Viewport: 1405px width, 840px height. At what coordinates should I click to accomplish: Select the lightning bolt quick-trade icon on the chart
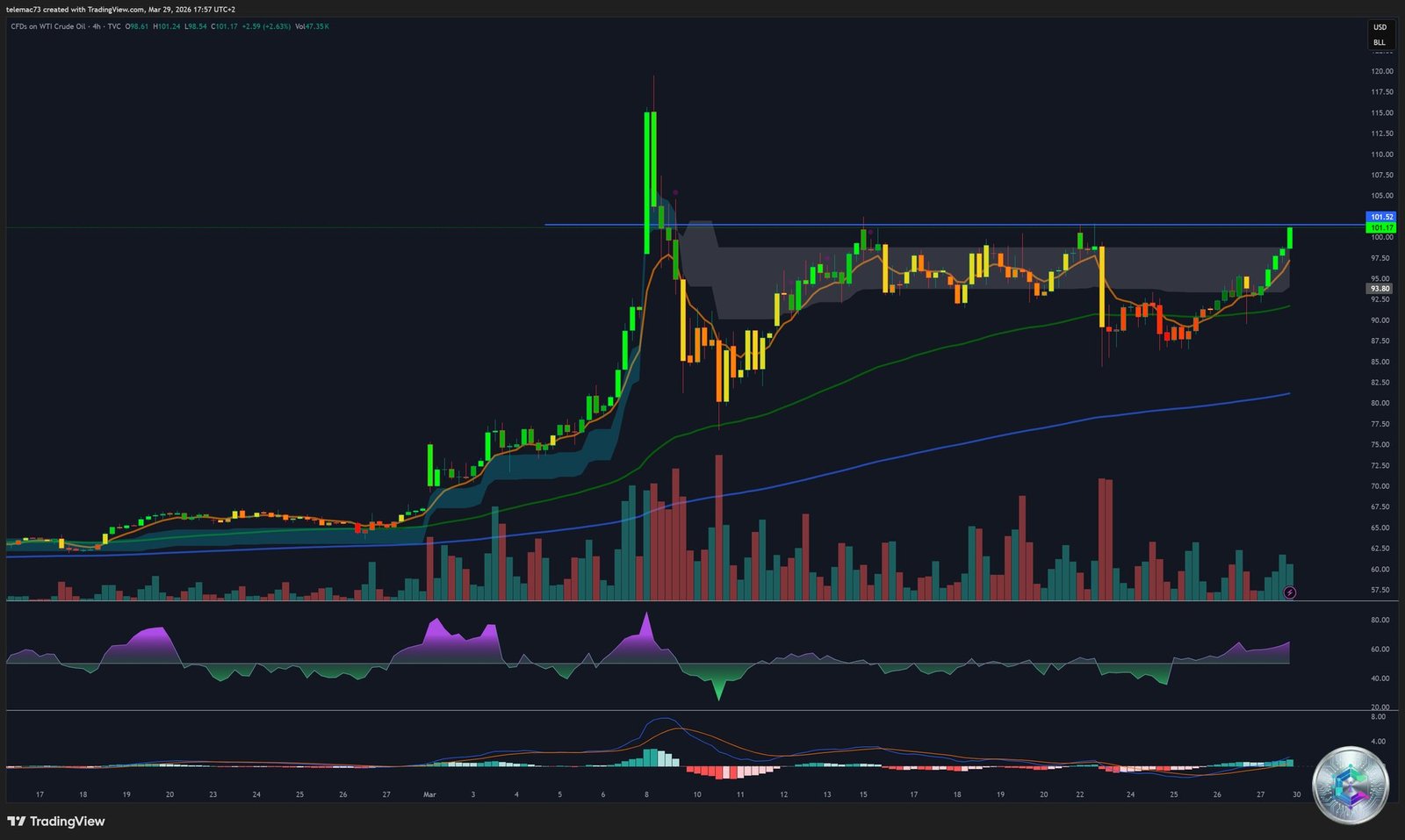coord(1289,592)
